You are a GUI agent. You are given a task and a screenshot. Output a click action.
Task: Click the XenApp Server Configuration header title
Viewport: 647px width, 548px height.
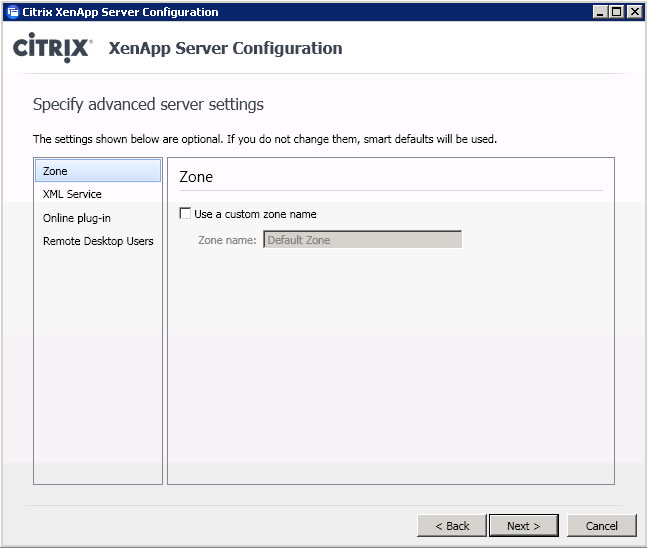tap(225, 48)
